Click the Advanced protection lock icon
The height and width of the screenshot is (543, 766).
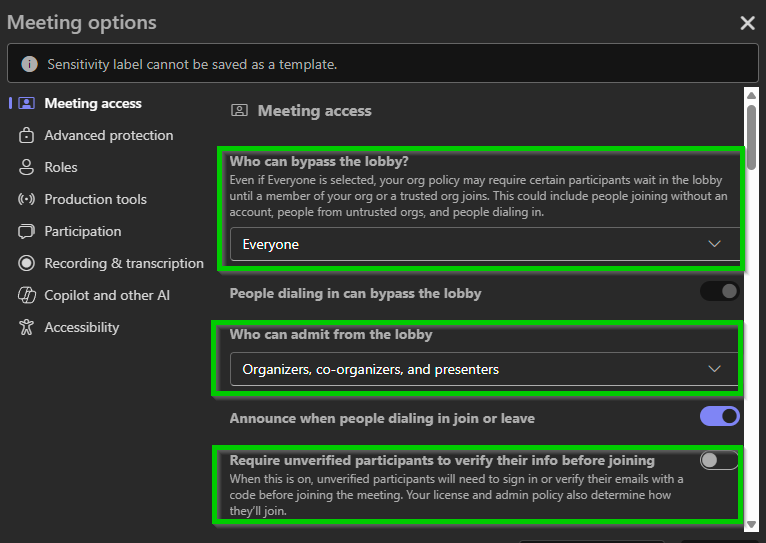[26, 135]
